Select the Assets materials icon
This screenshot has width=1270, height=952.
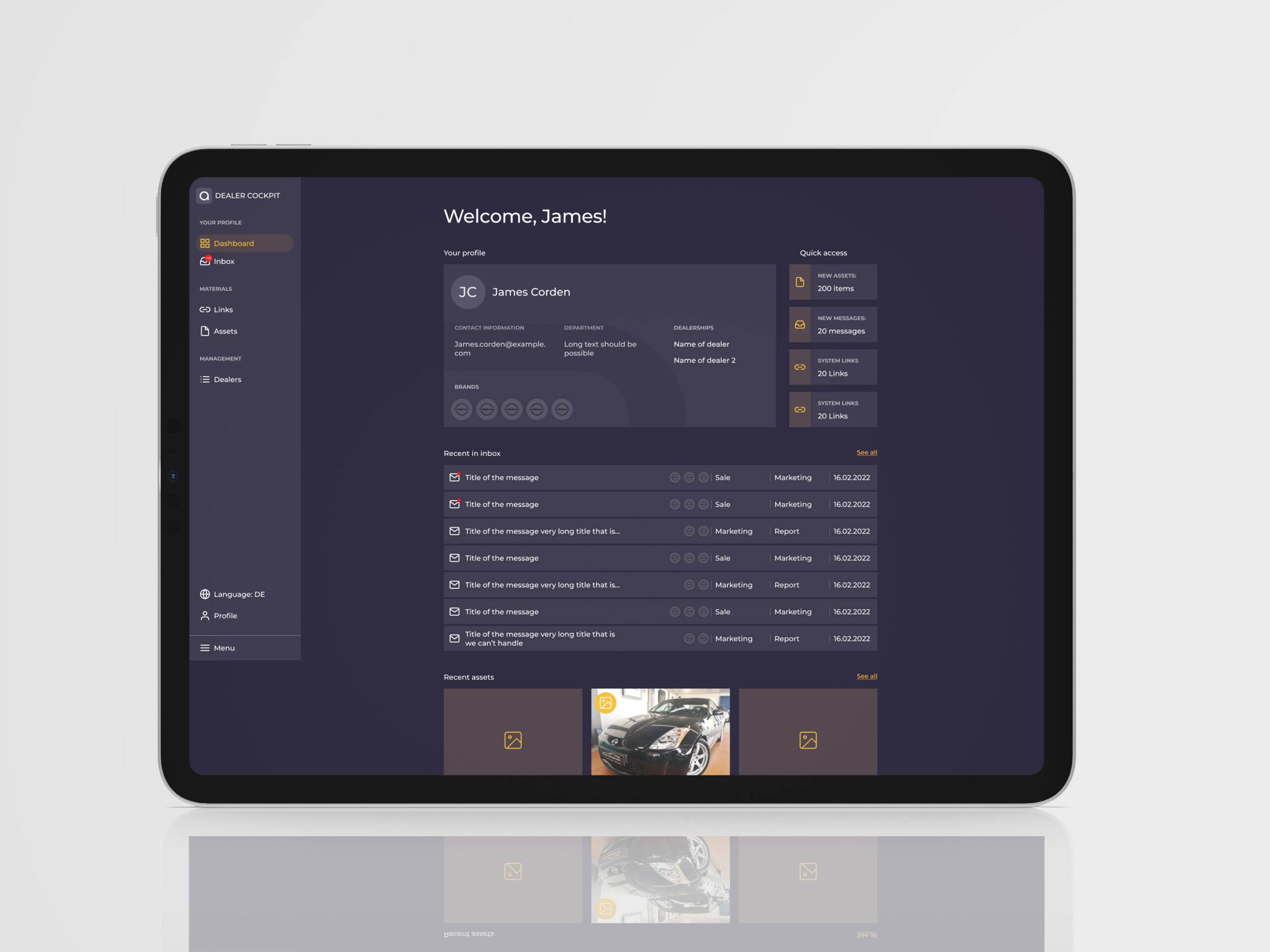point(205,331)
